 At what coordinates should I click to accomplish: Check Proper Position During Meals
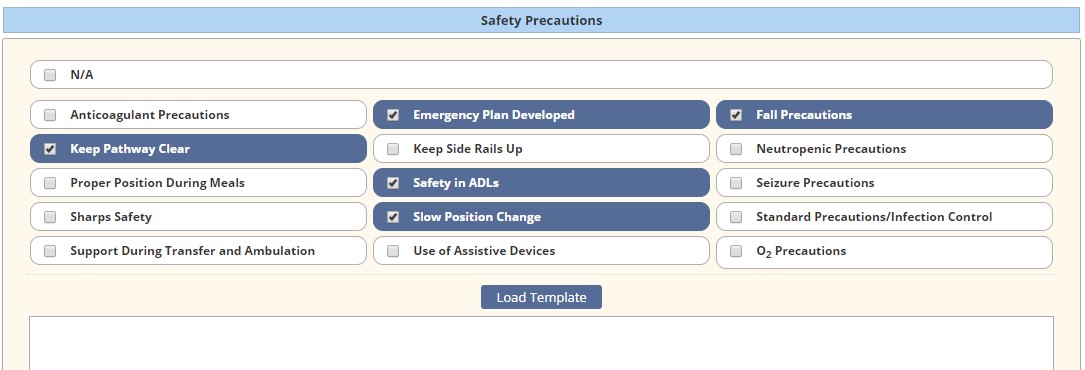(50, 183)
